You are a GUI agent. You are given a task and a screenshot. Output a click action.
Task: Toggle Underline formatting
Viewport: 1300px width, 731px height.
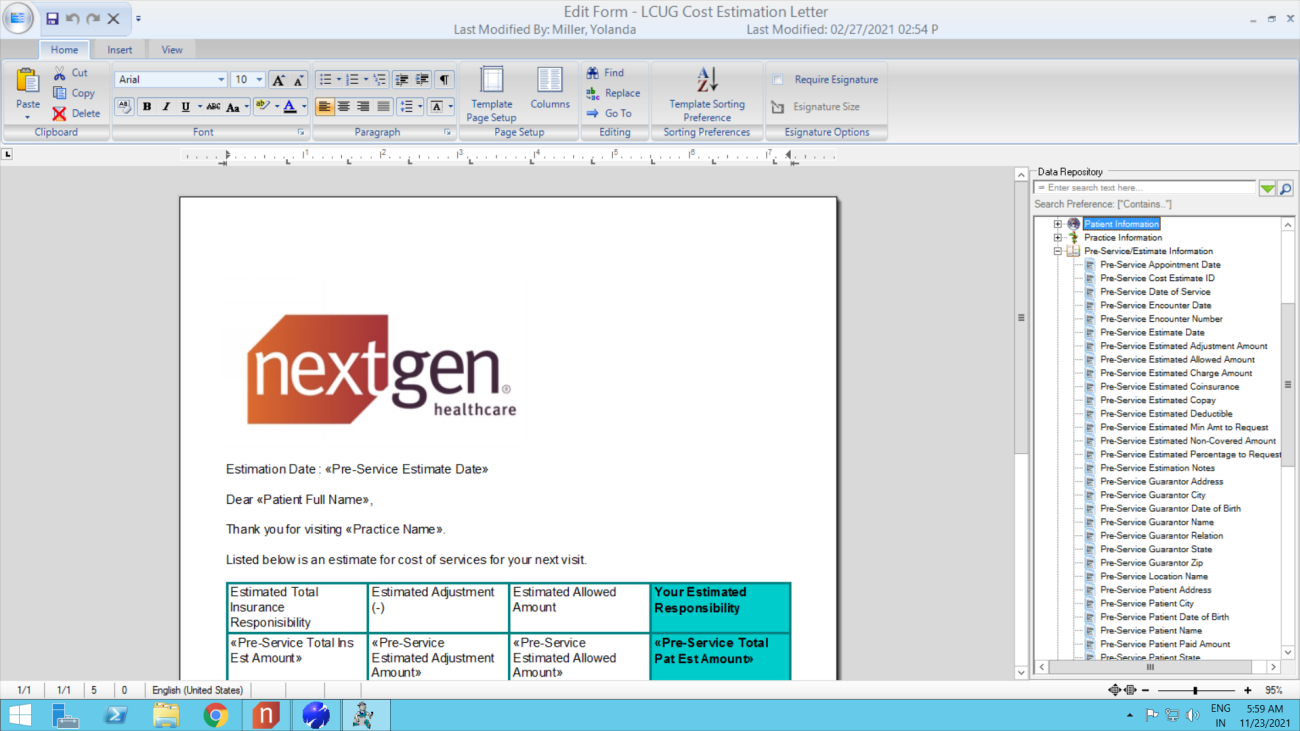pos(185,106)
